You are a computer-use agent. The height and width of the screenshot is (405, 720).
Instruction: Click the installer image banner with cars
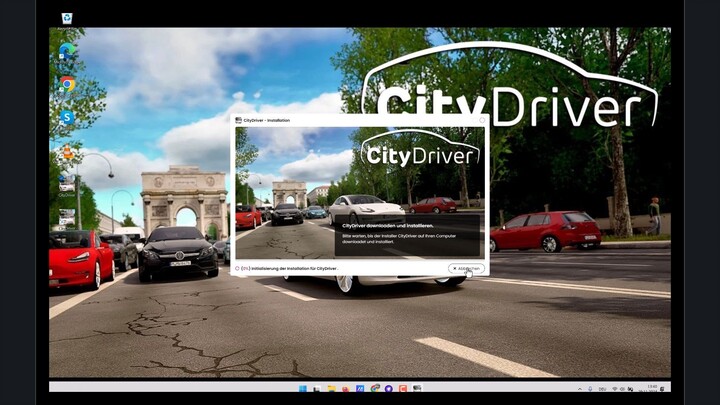[x=300, y=190]
